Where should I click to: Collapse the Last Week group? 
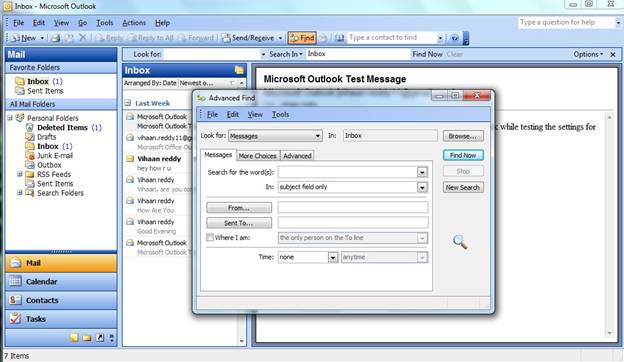click(128, 103)
